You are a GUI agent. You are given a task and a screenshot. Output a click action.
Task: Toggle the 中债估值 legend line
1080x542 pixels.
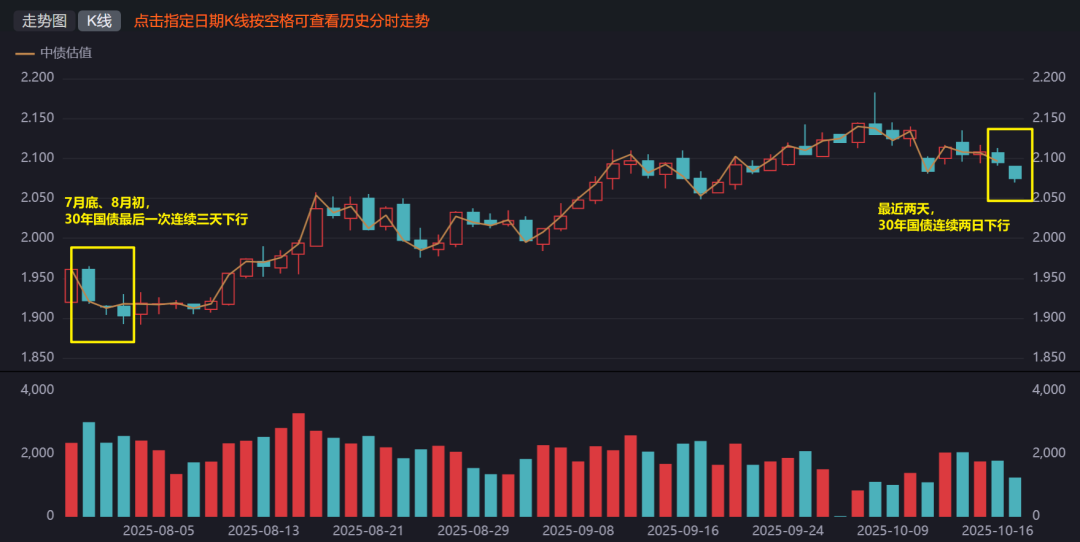[54, 53]
